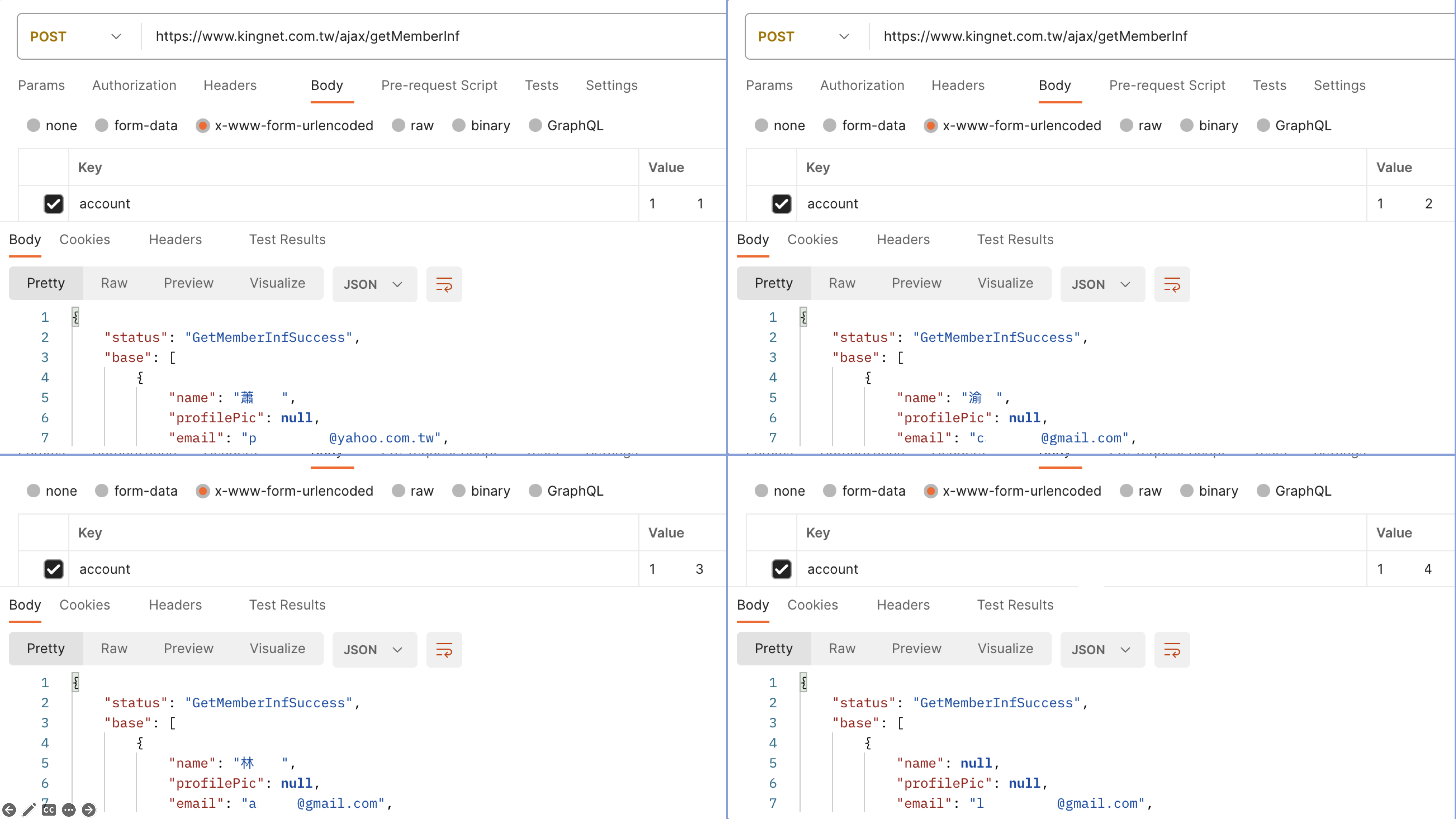This screenshot has width=1456, height=819.
Task: Switch to Raw view in top-left response
Action: (x=114, y=283)
